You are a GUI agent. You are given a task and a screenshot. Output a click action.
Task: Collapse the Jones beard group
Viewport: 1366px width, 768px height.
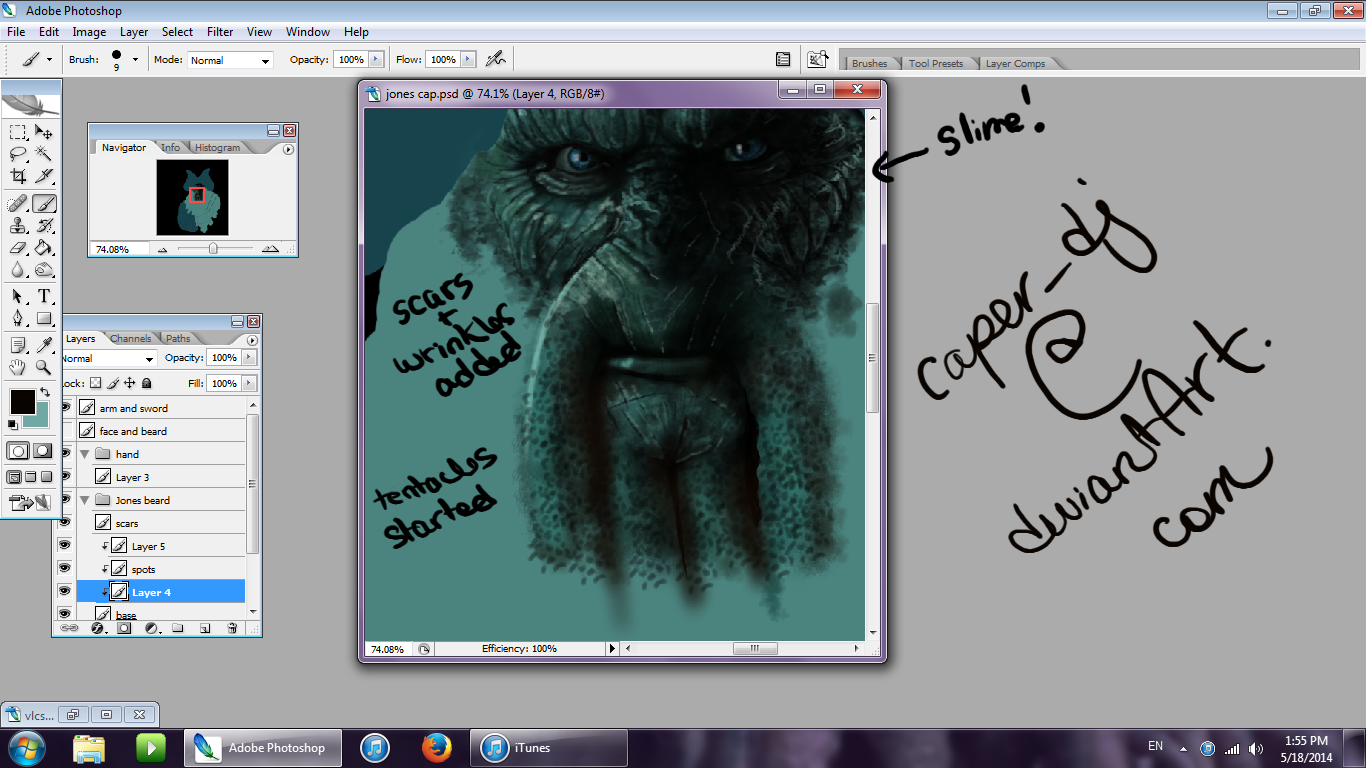(x=85, y=500)
